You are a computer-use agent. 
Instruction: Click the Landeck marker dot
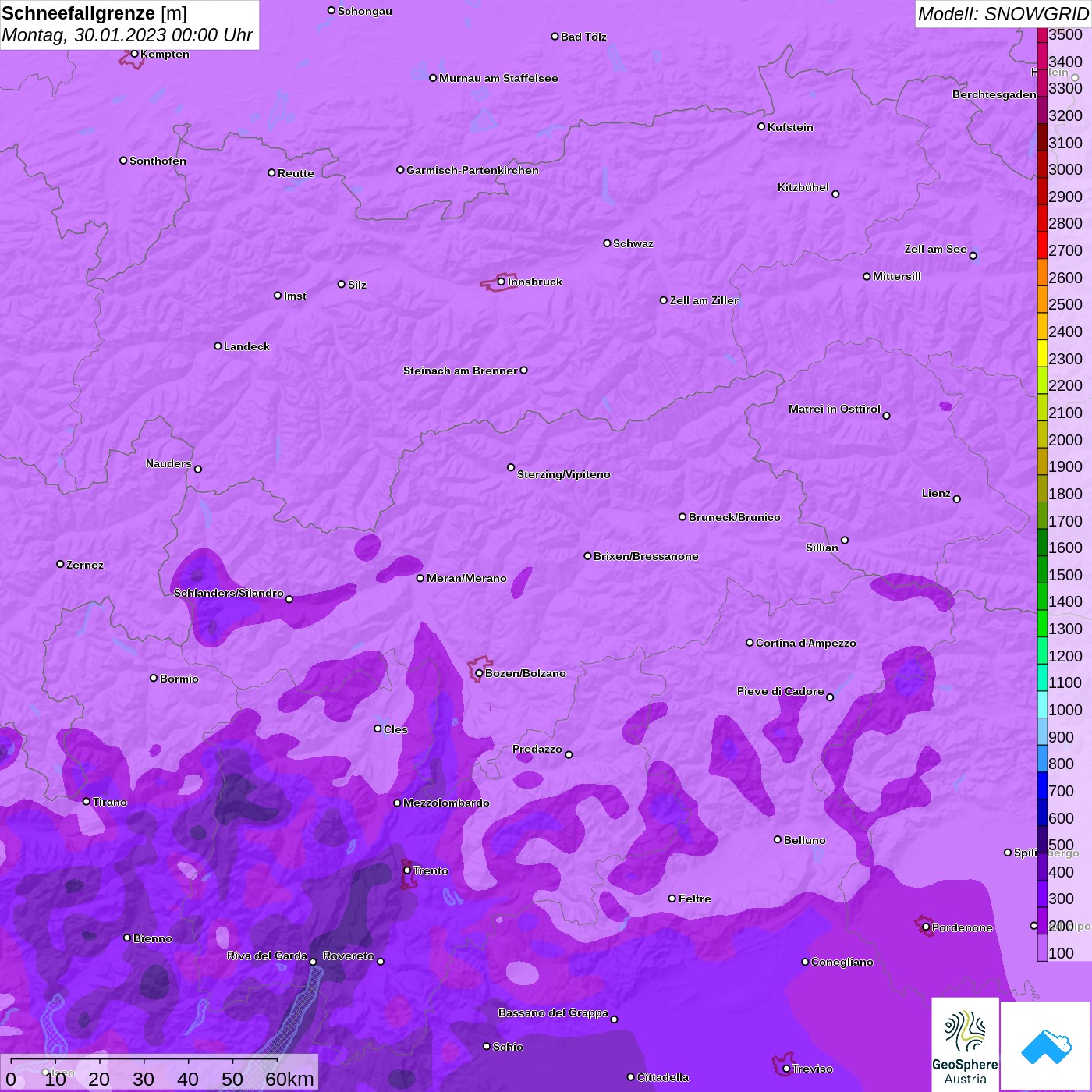[x=218, y=346]
